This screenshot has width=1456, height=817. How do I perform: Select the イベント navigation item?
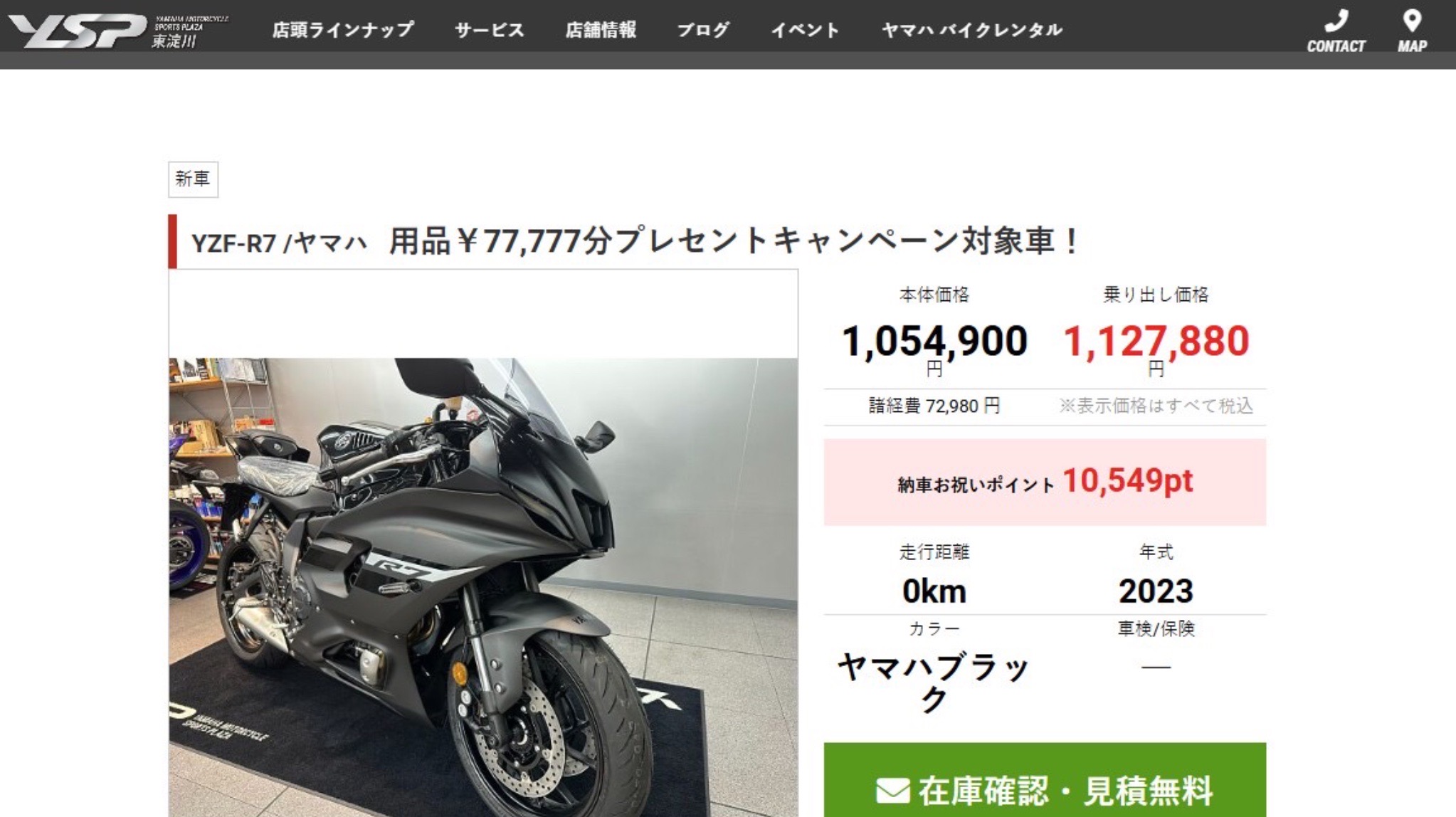pyautogui.click(x=806, y=30)
